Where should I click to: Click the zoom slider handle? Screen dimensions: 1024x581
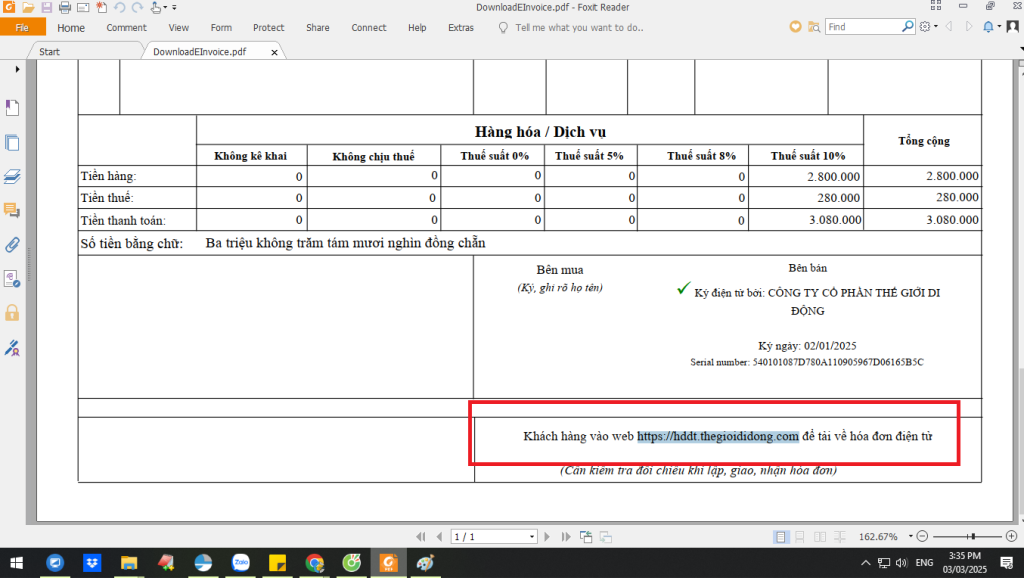click(x=972, y=537)
